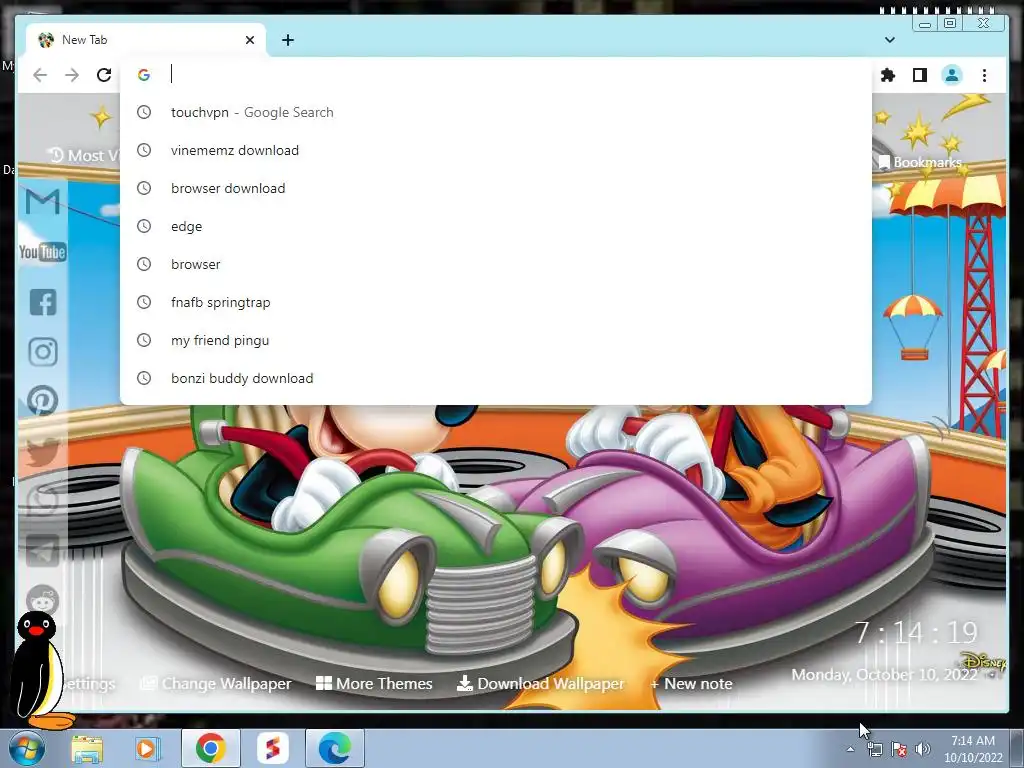The height and width of the screenshot is (768, 1024).
Task: Open Microsoft Edge from the taskbar
Action: click(x=335, y=748)
